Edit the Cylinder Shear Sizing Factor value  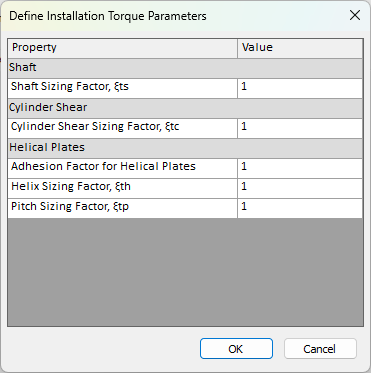[300, 128]
